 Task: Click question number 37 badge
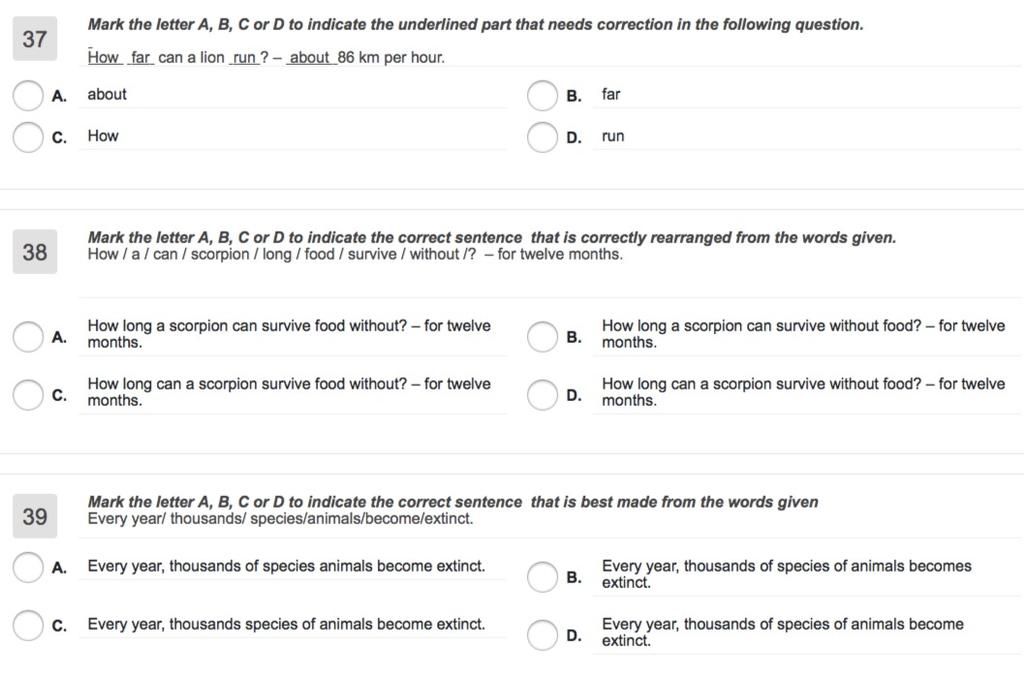click(x=35, y=39)
